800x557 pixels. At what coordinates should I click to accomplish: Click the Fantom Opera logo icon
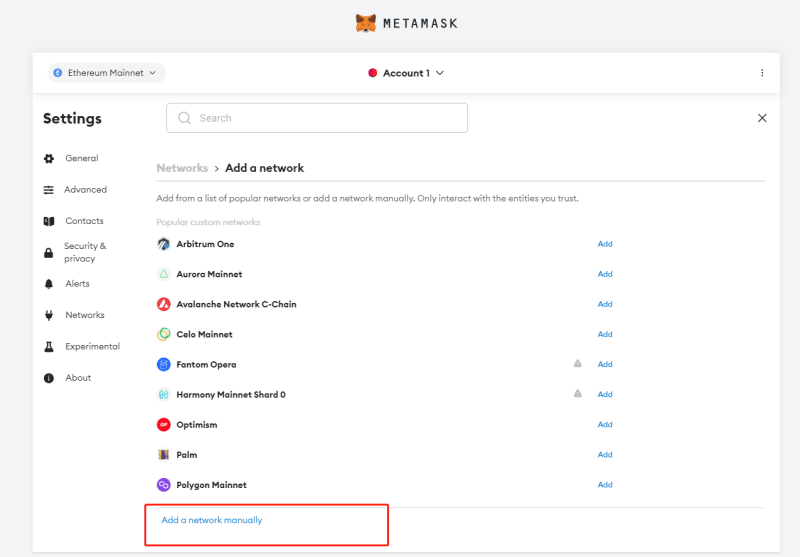(x=163, y=364)
